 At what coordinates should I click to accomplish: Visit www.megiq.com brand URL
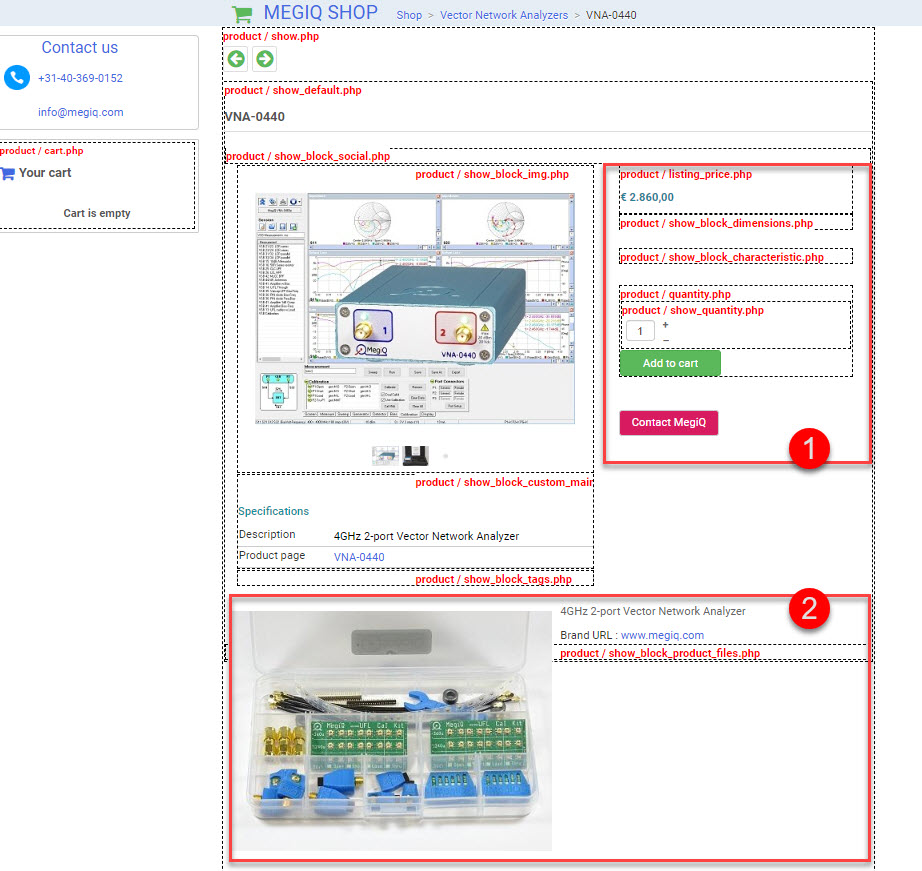[662, 635]
